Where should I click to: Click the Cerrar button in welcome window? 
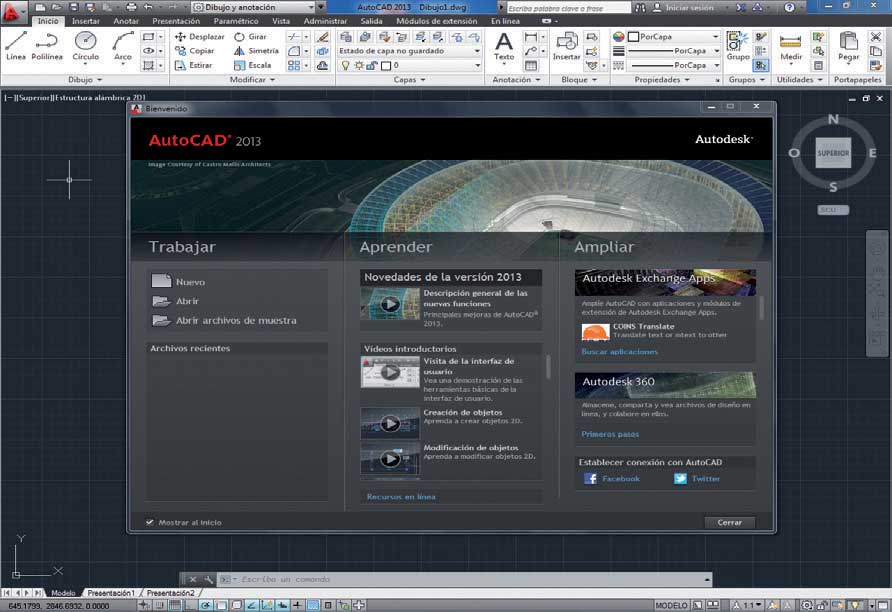coord(729,522)
